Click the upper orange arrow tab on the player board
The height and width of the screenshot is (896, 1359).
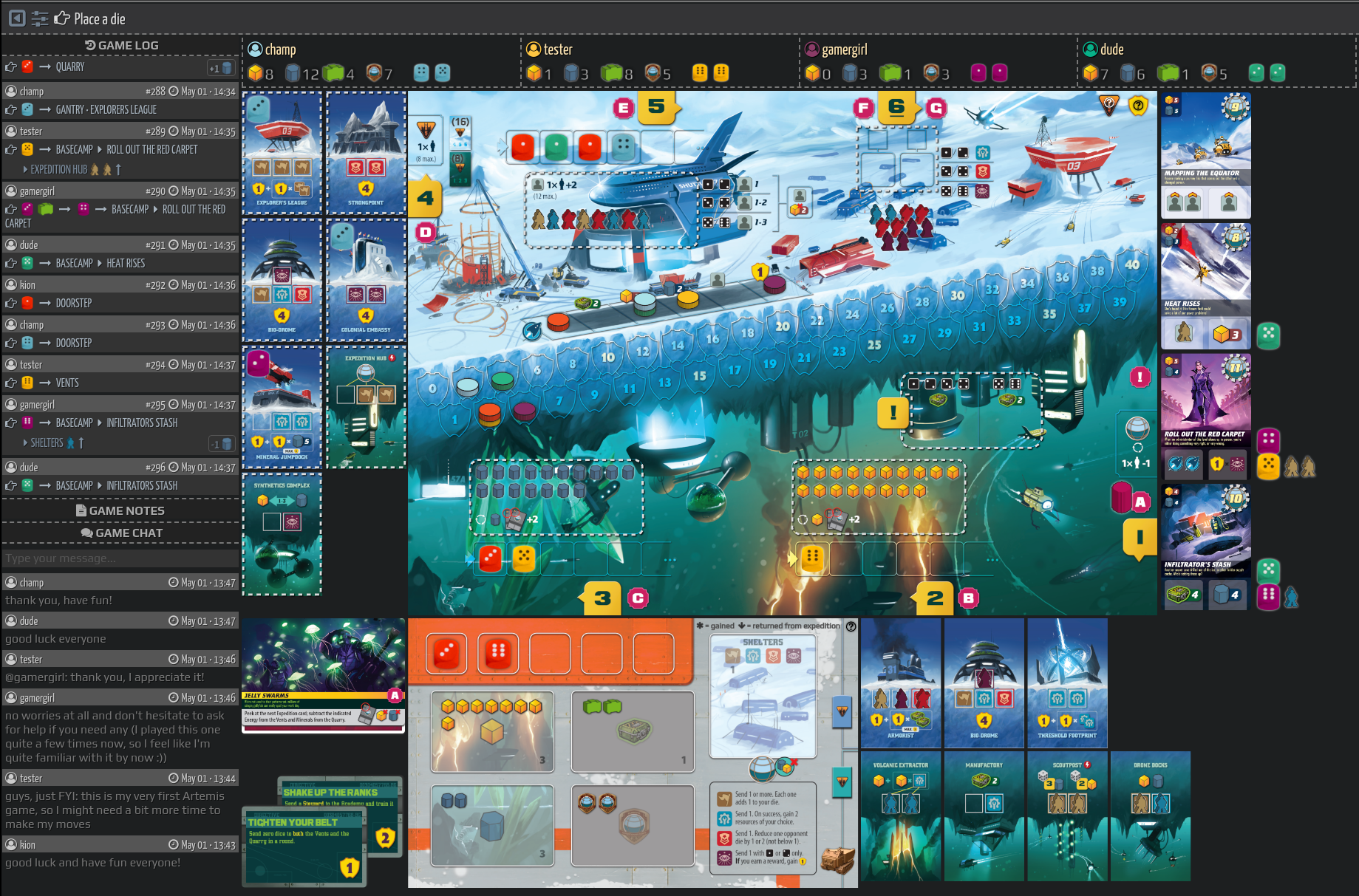tap(842, 711)
